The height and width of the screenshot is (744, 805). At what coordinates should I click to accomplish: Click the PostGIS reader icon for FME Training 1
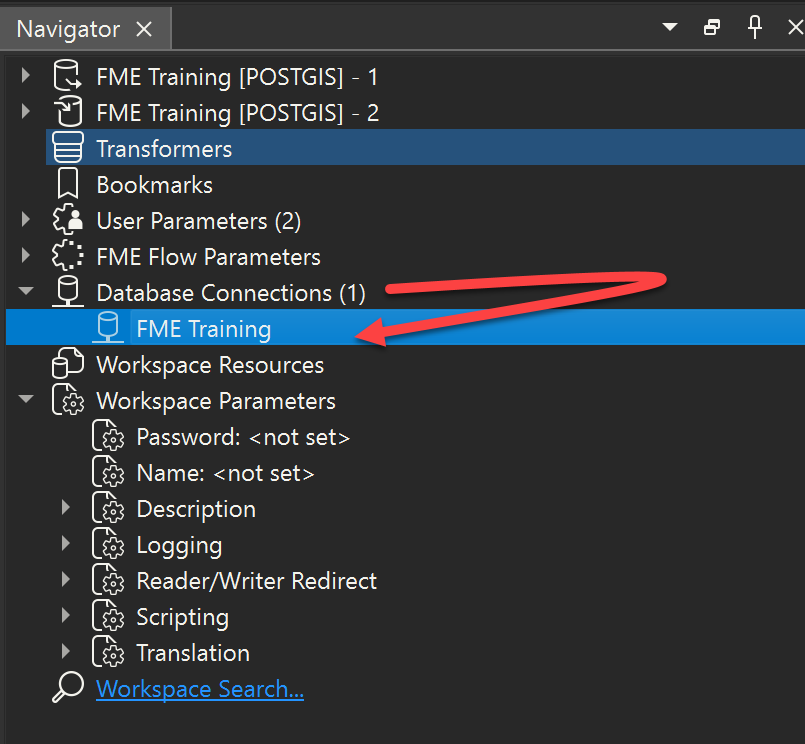tap(67, 77)
